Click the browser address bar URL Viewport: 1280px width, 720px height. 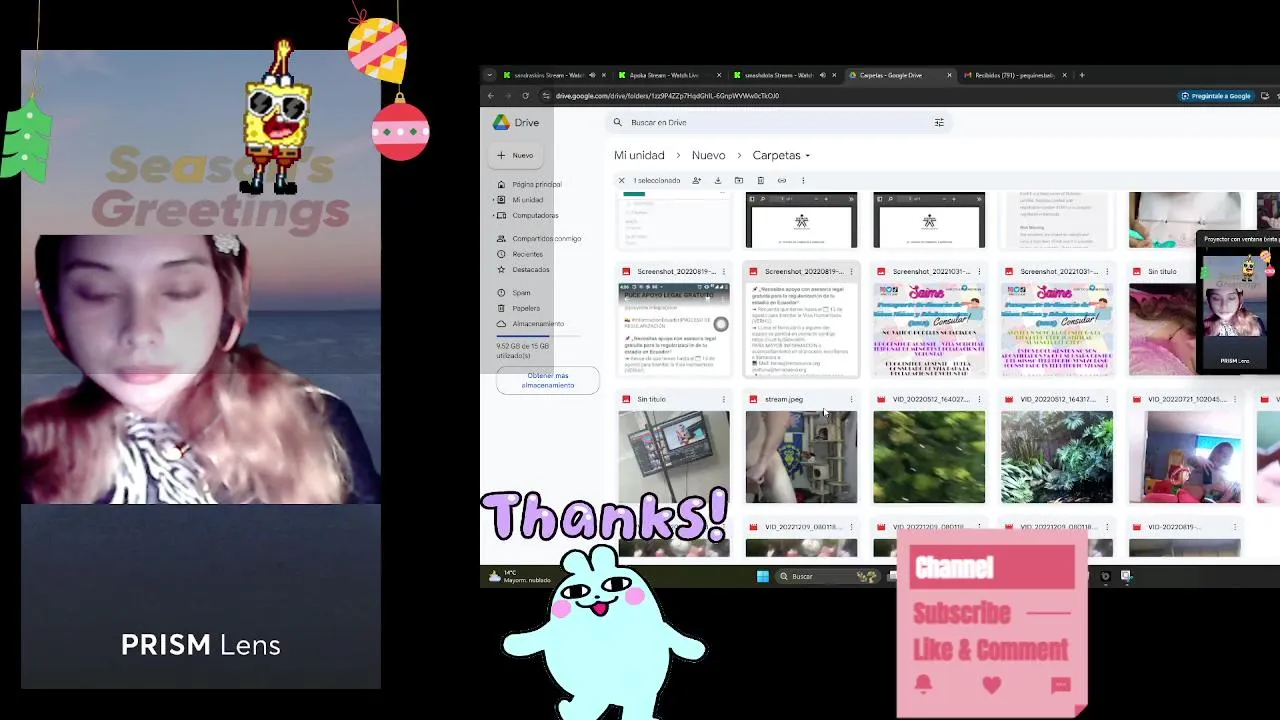coord(667,96)
